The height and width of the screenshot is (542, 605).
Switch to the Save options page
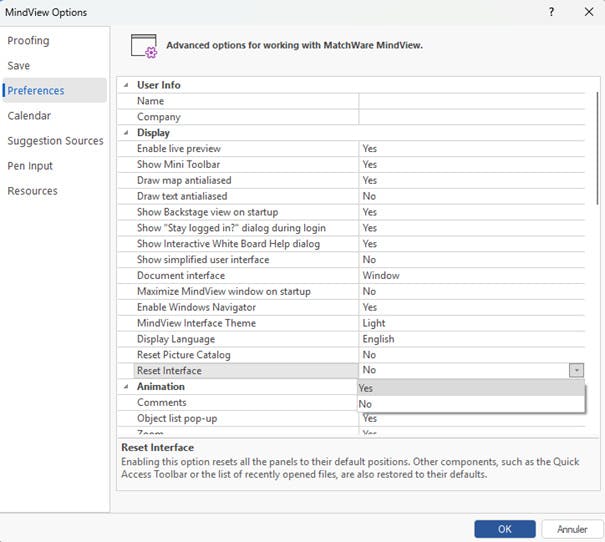click(19, 66)
